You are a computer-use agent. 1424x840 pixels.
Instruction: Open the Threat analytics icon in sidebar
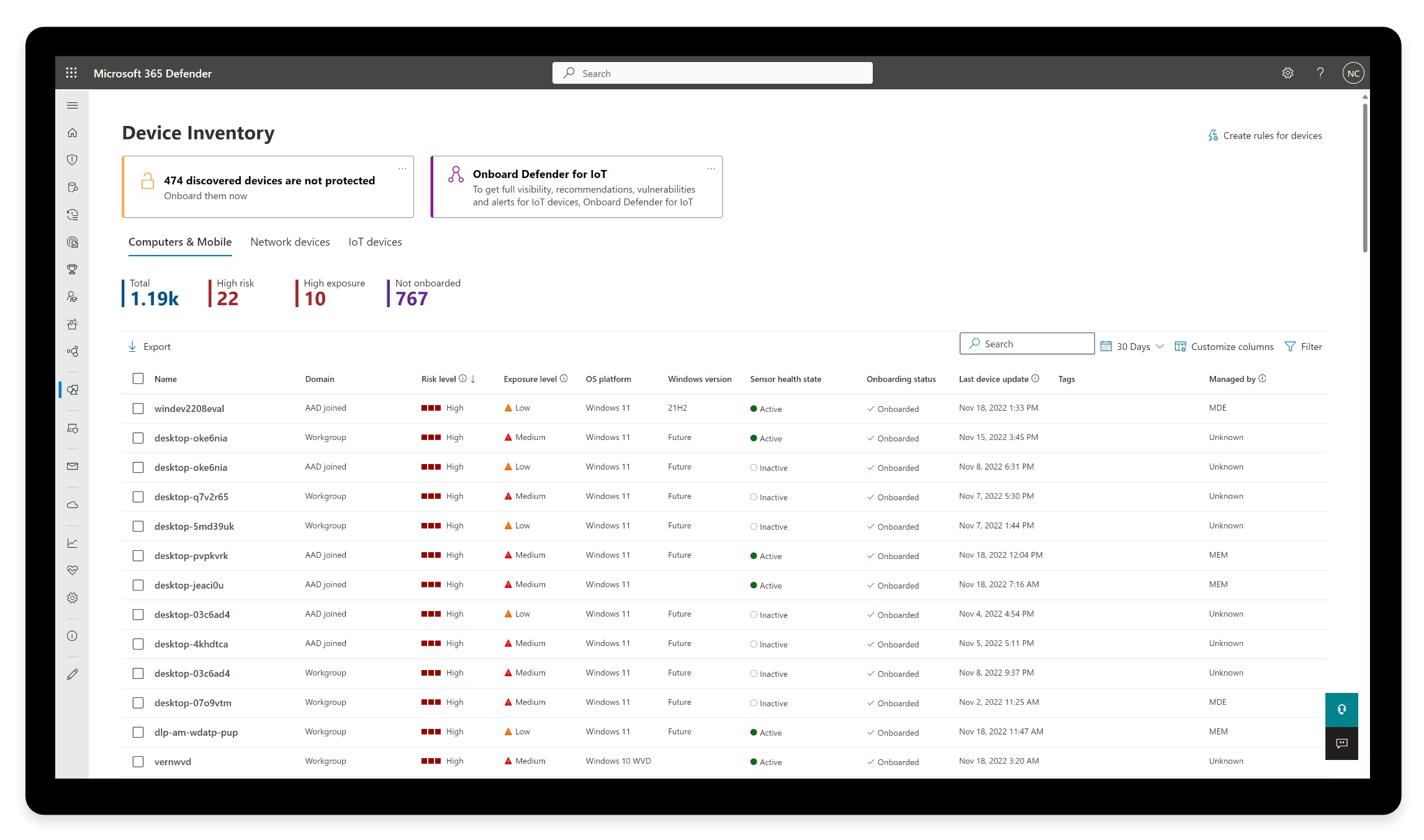pos(73,242)
